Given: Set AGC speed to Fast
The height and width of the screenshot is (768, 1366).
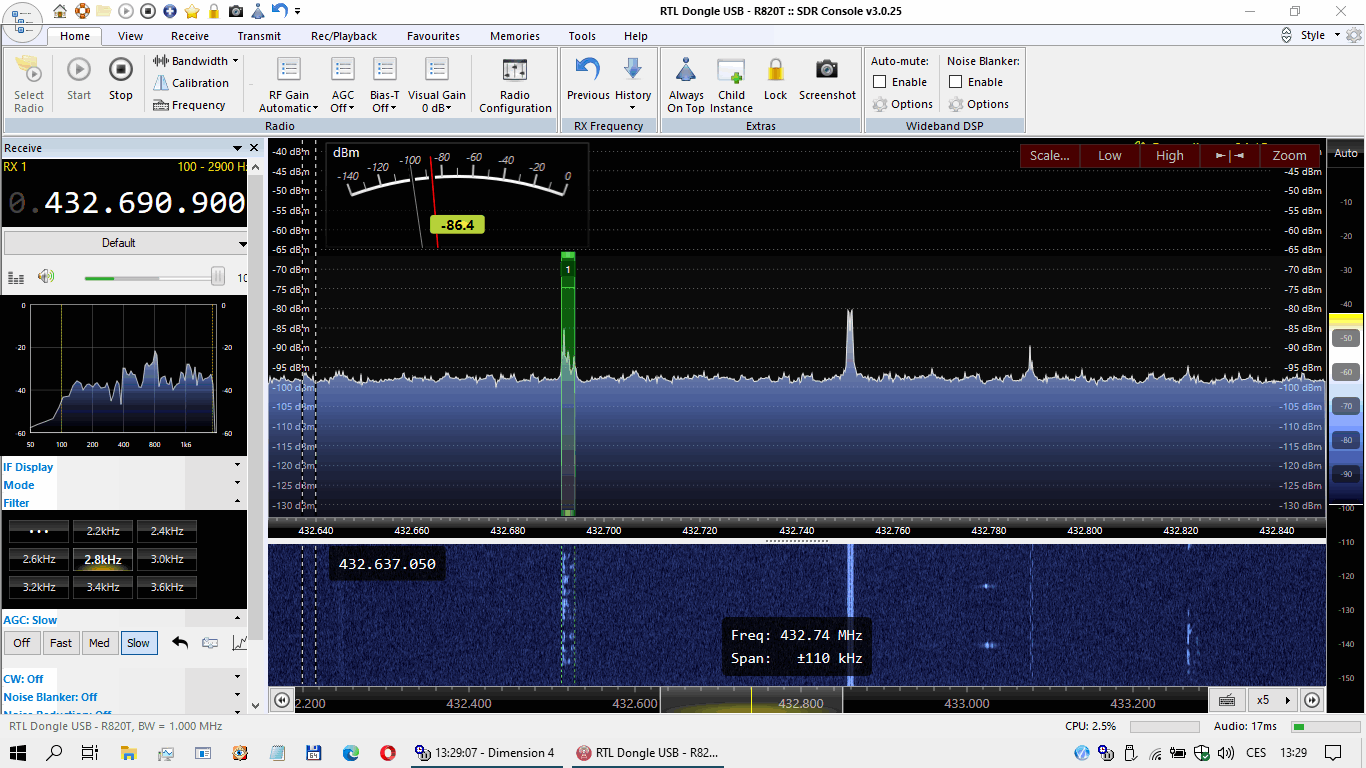Looking at the screenshot, I should click(x=61, y=643).
